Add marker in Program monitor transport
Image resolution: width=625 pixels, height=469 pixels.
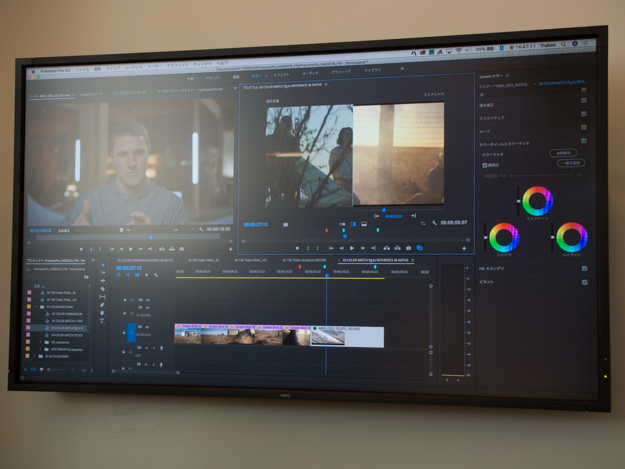coord(297,248)
